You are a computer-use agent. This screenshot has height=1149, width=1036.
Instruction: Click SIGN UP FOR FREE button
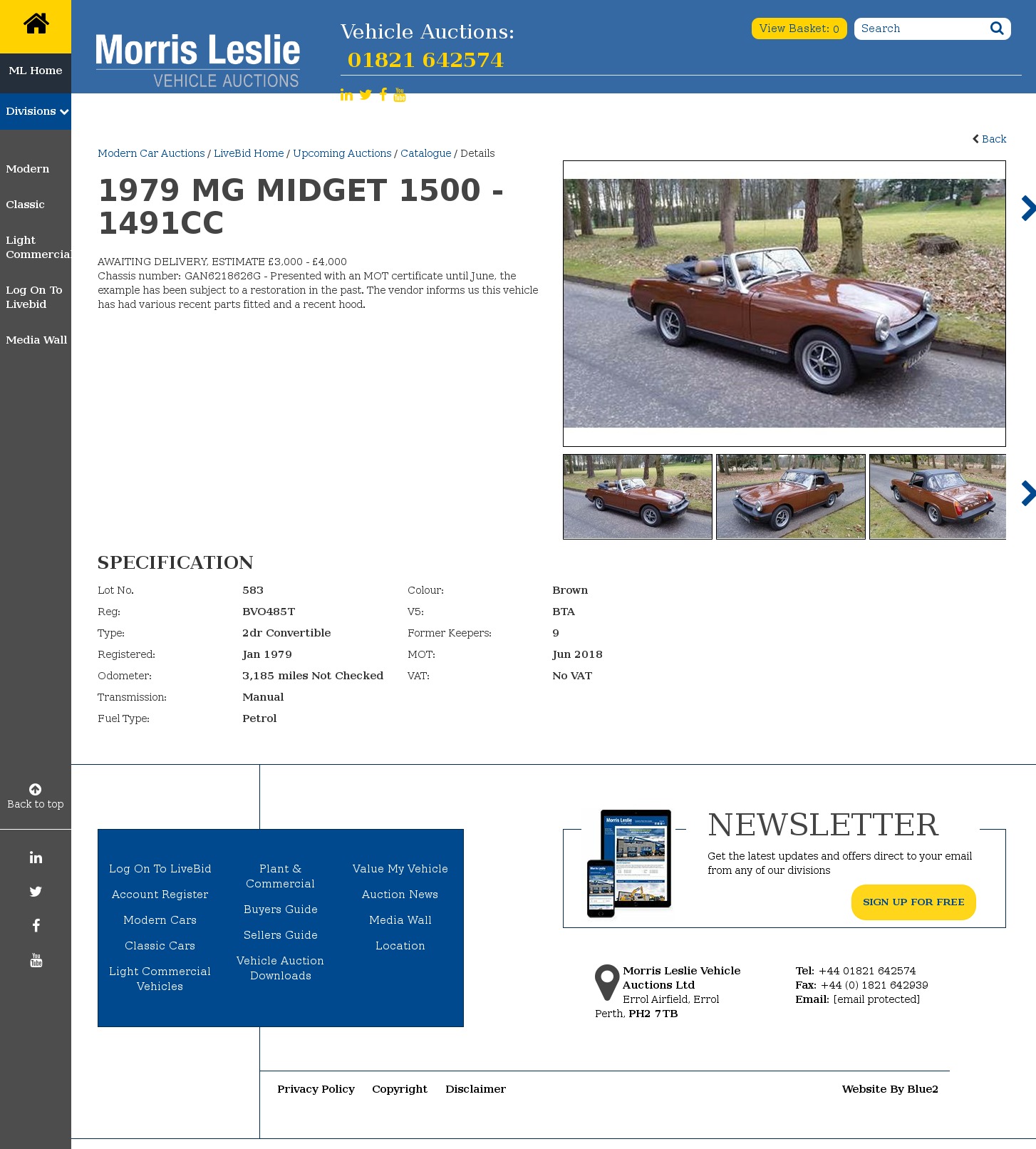pyautogui.click(x=913, y=902)
